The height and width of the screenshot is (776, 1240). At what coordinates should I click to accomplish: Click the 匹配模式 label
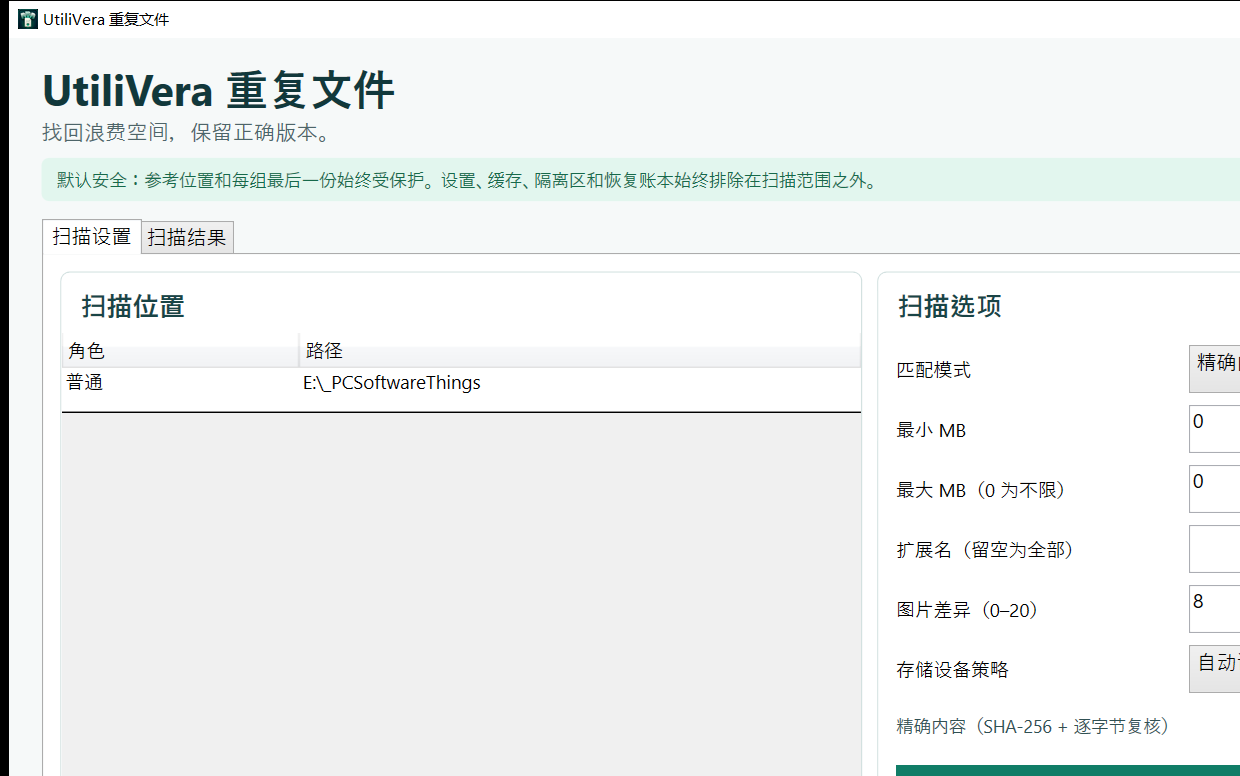pyautogui.click(x=934, y=370)
